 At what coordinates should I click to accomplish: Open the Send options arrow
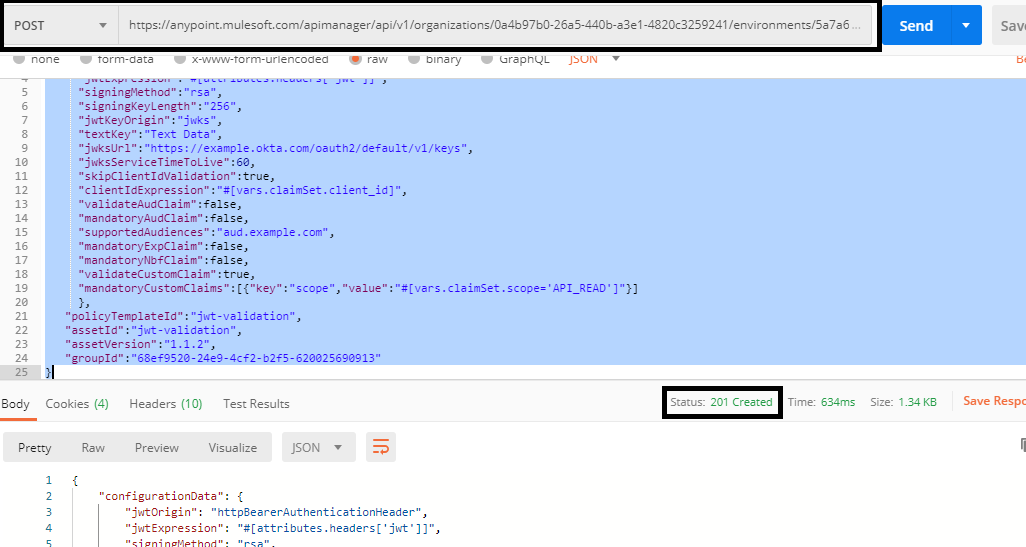tap(966, 26)
